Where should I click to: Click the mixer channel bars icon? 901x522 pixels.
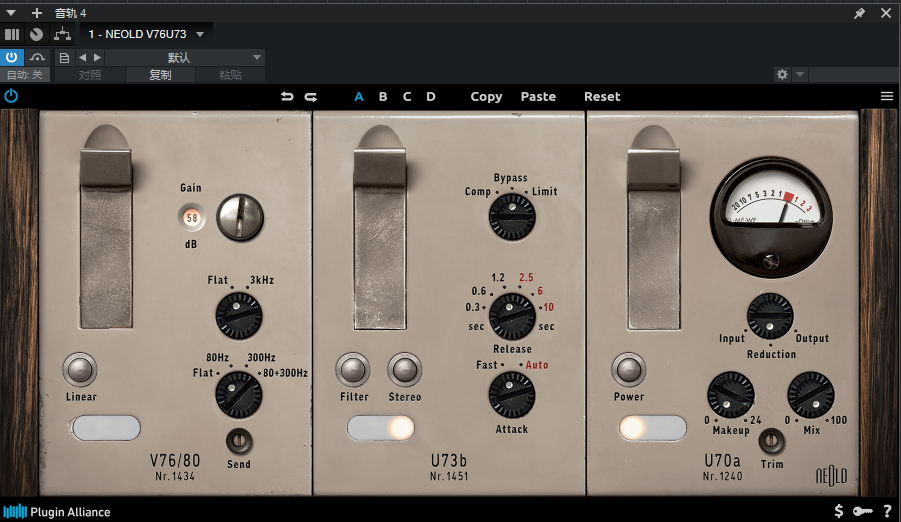pos(11,34)
